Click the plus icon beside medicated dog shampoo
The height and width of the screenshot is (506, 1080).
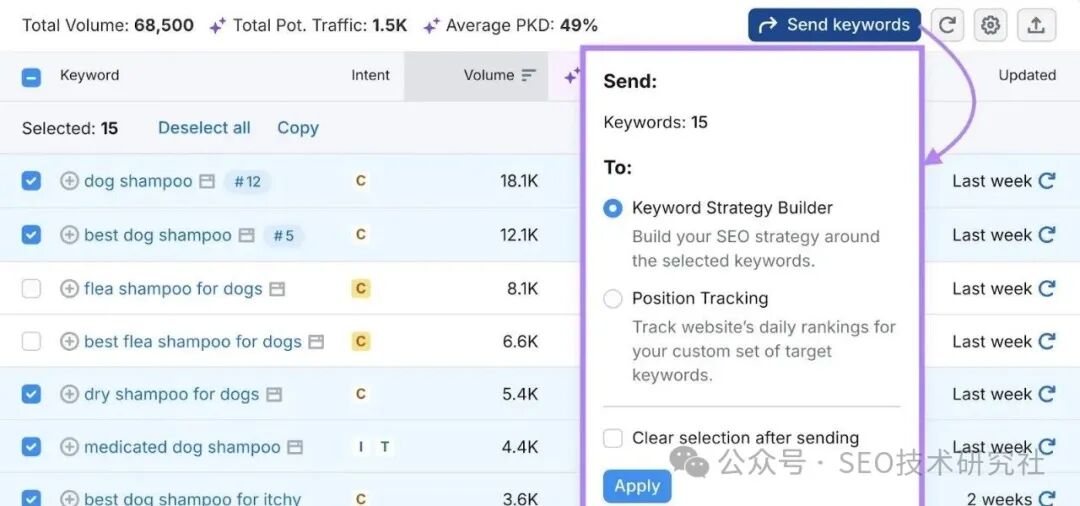coord(69,447)
